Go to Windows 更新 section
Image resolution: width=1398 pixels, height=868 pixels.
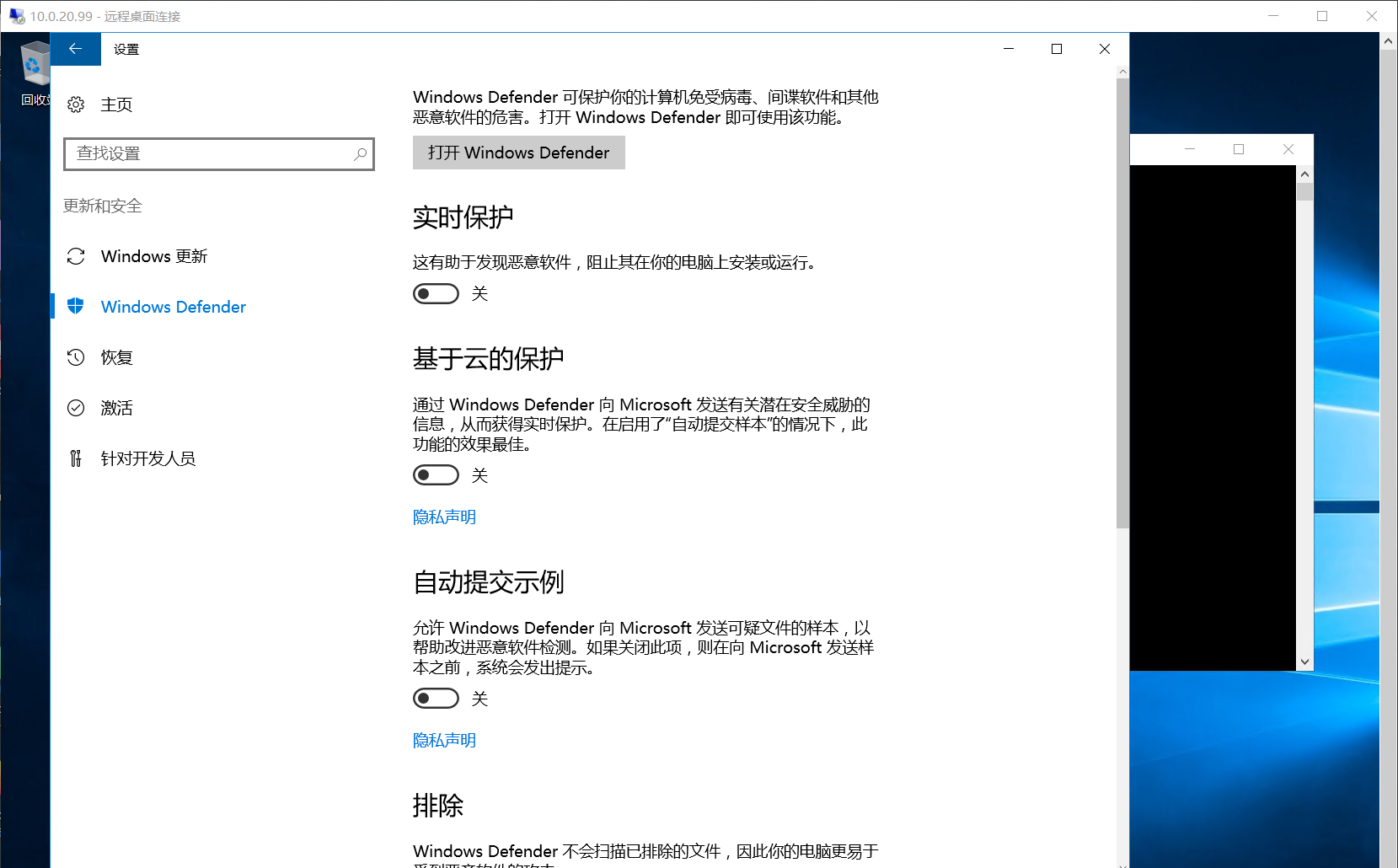coord(154,256)
